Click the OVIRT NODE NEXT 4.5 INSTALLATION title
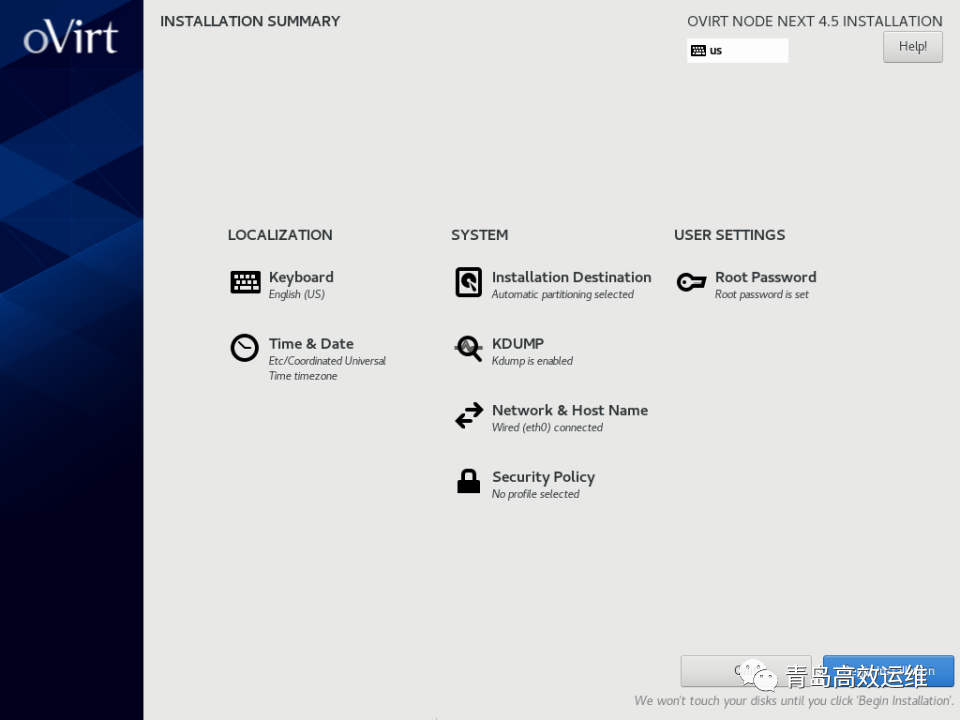960x720 pixels. (815, 21)
